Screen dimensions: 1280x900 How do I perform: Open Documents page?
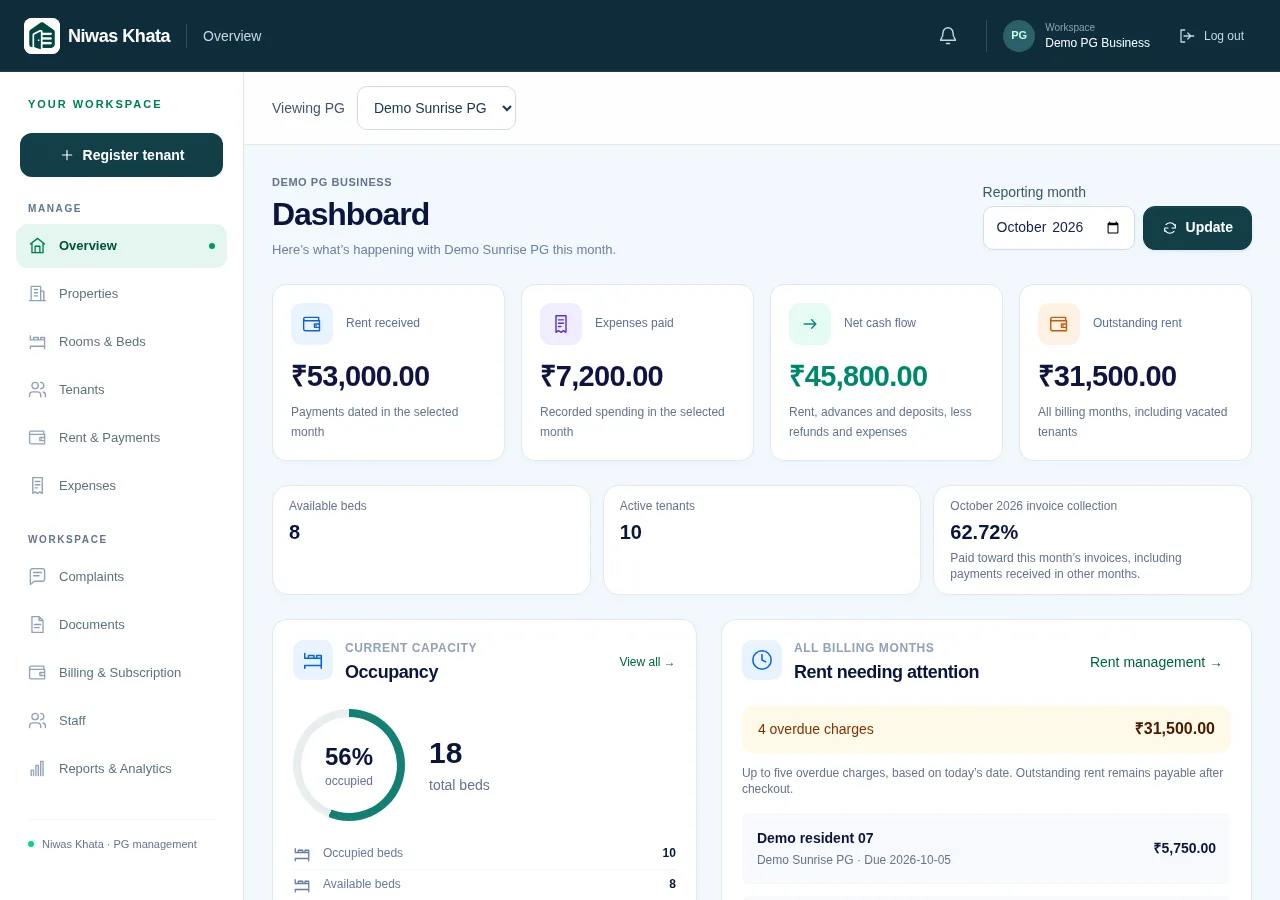tap(121, 625)
